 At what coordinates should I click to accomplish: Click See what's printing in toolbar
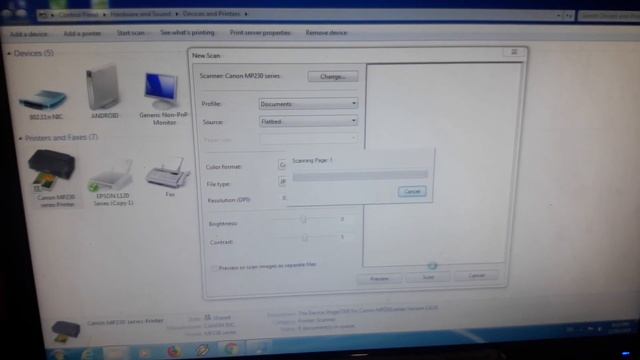[187, 33]
